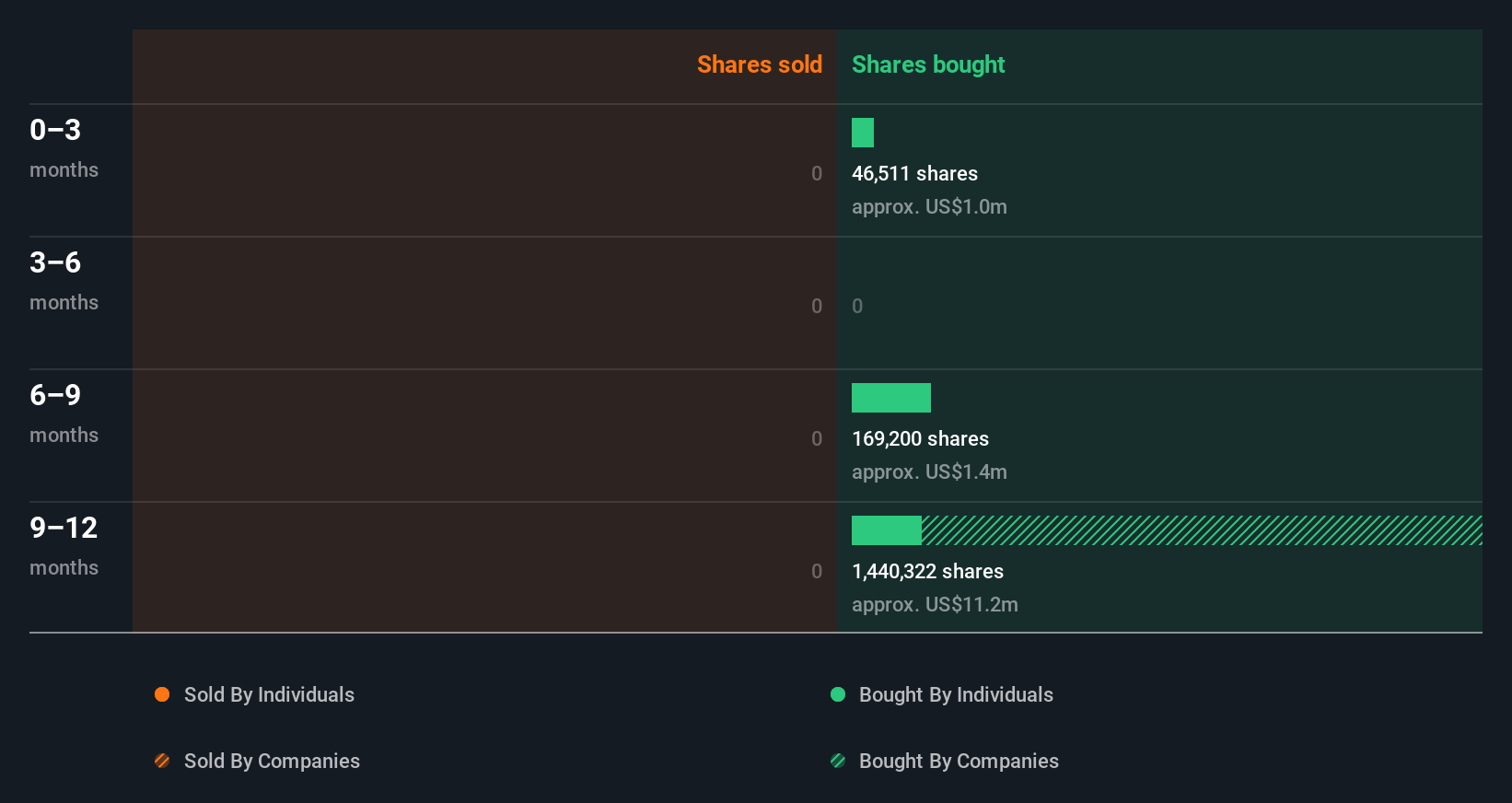Click the 46,511 shares value
Image resolution: width=1512 pixels, height=803 pixels.
(914, 173)
